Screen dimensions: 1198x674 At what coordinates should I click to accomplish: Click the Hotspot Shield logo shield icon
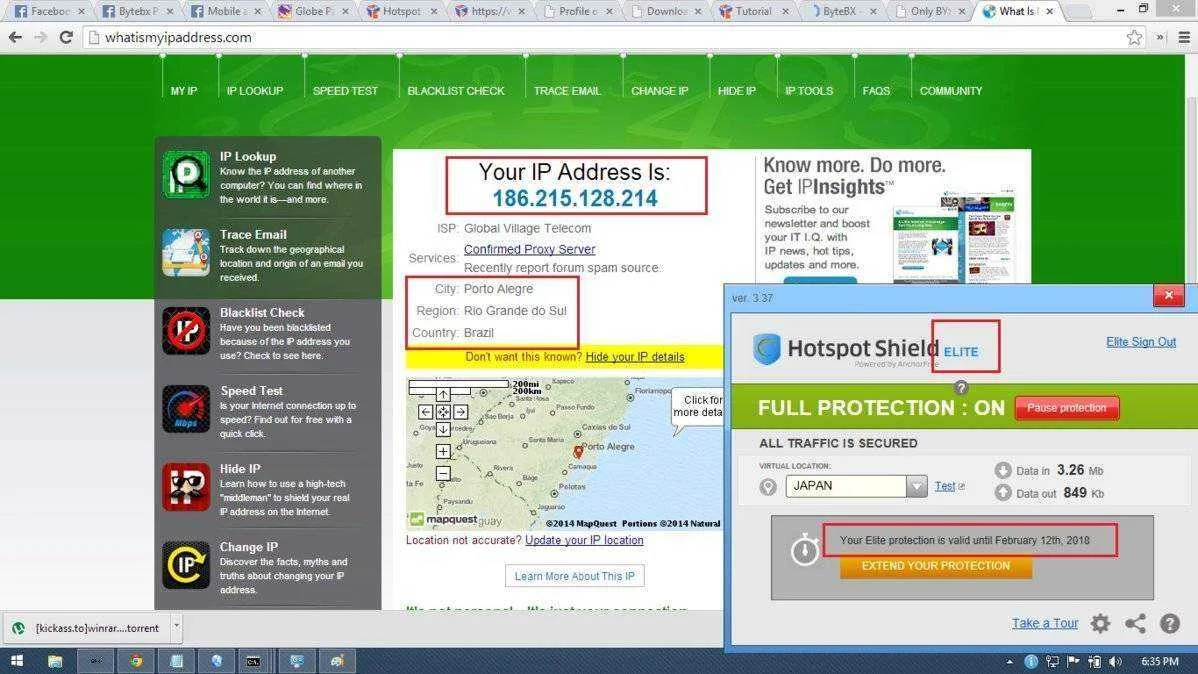(767, 348)
